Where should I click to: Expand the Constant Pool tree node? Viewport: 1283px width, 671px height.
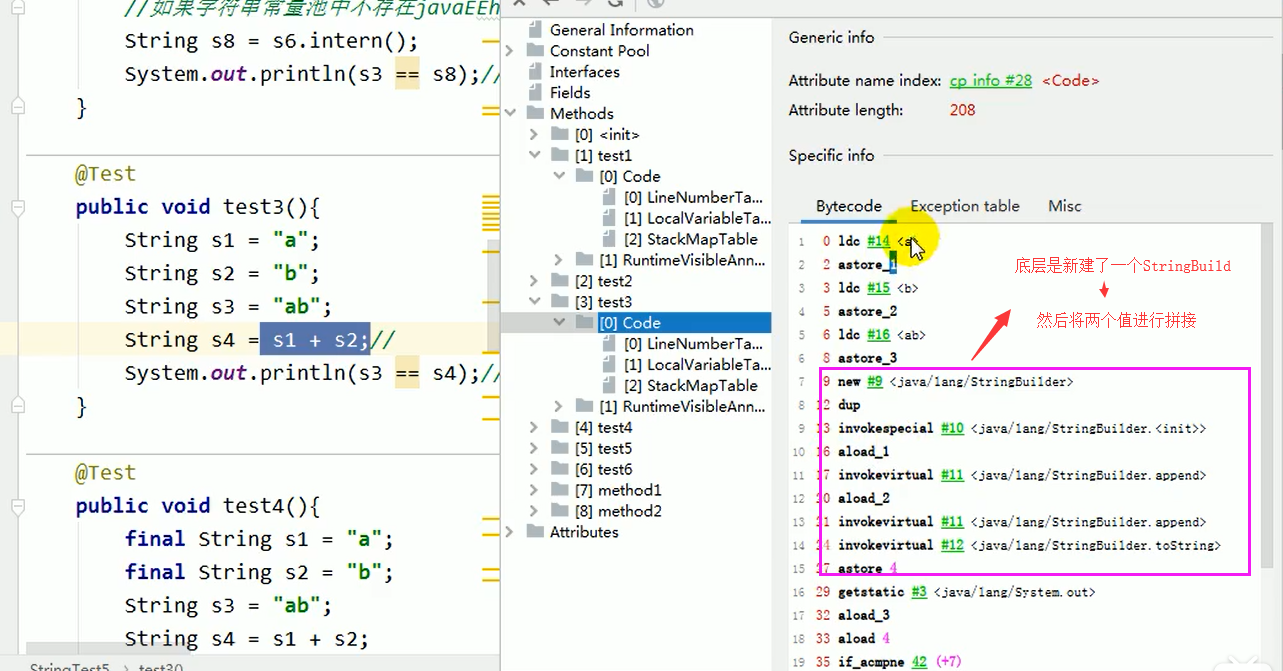511,51
